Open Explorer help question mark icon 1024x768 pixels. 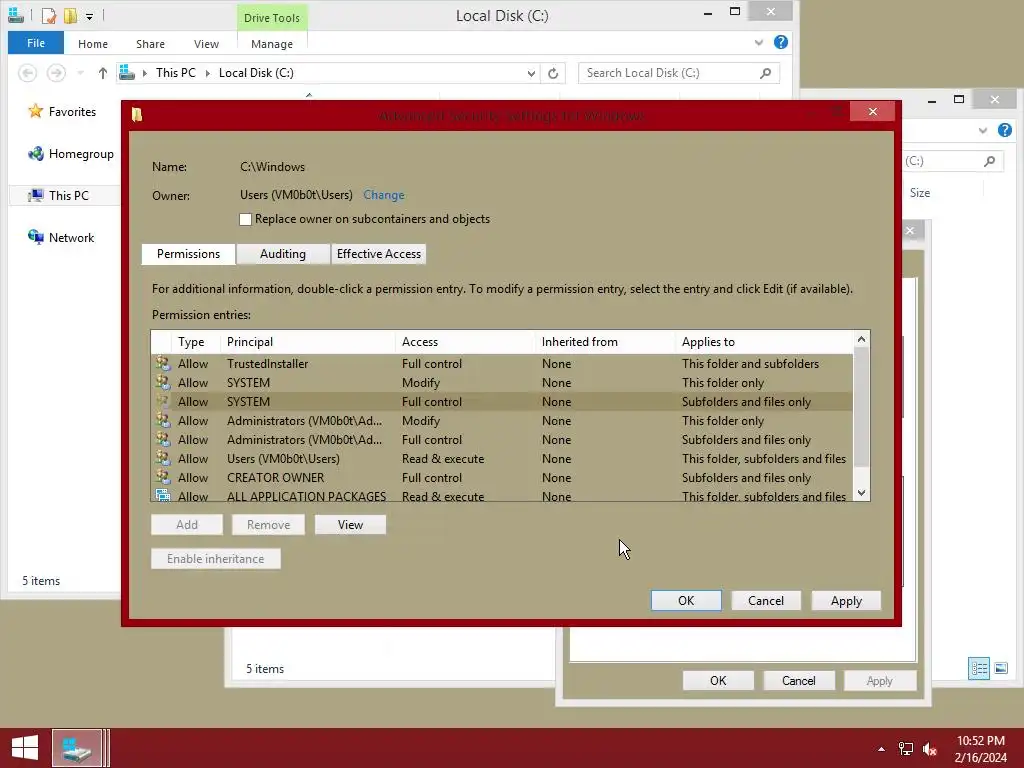[x=780, y=42]
